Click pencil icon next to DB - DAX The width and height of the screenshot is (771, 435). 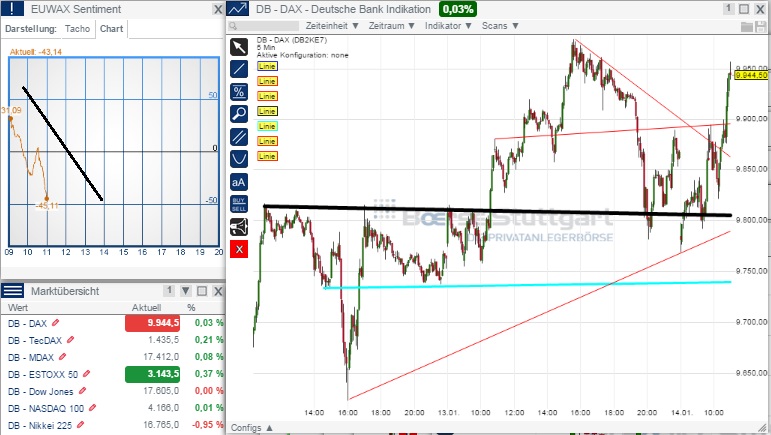(56, 322)
